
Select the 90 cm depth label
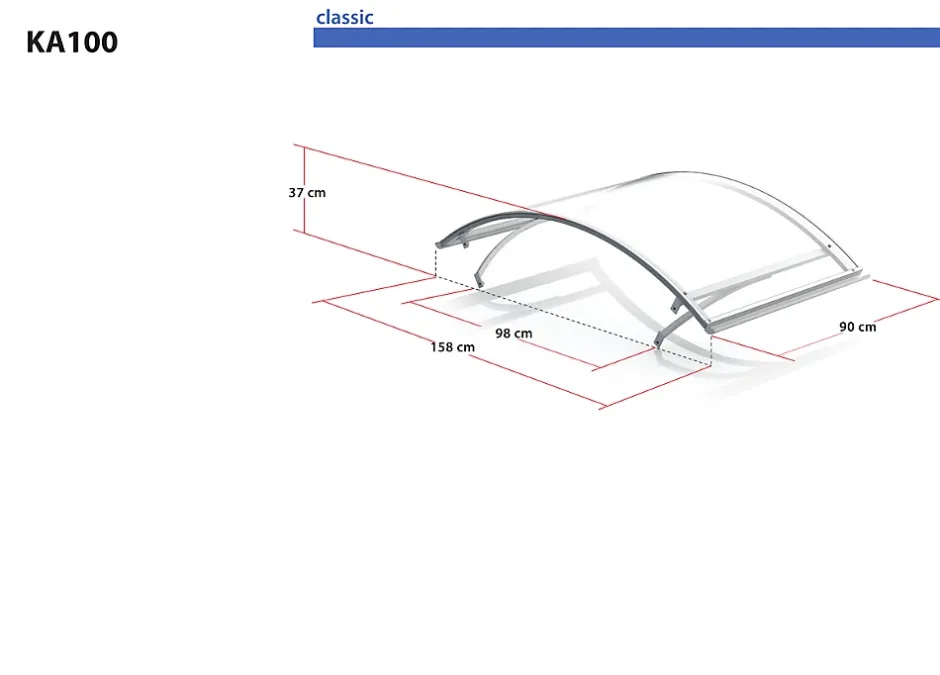(857, 326)
